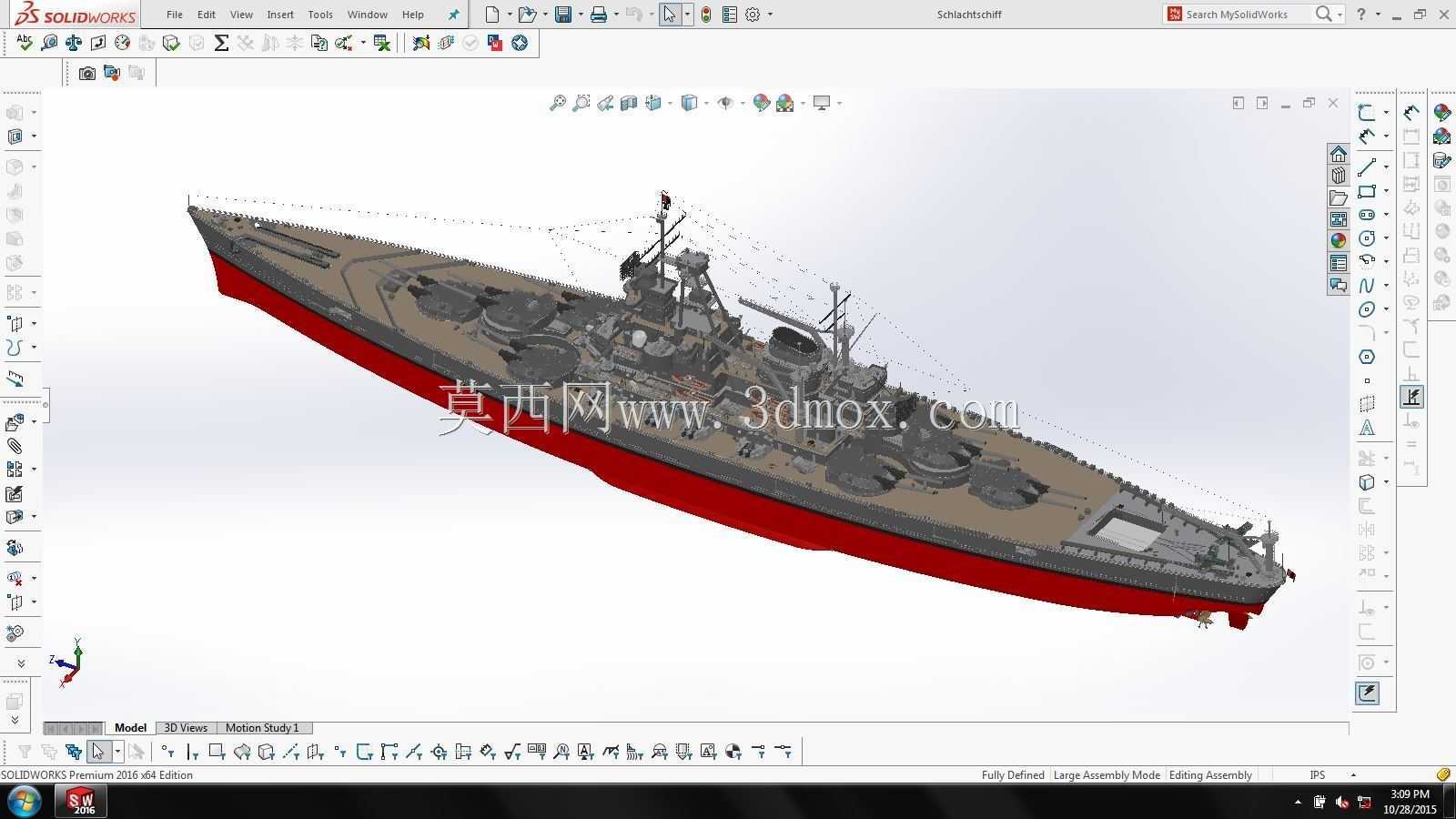This screenshot has height=819, width=1456.
Task: Open the Insert menu
Action: 280,15
